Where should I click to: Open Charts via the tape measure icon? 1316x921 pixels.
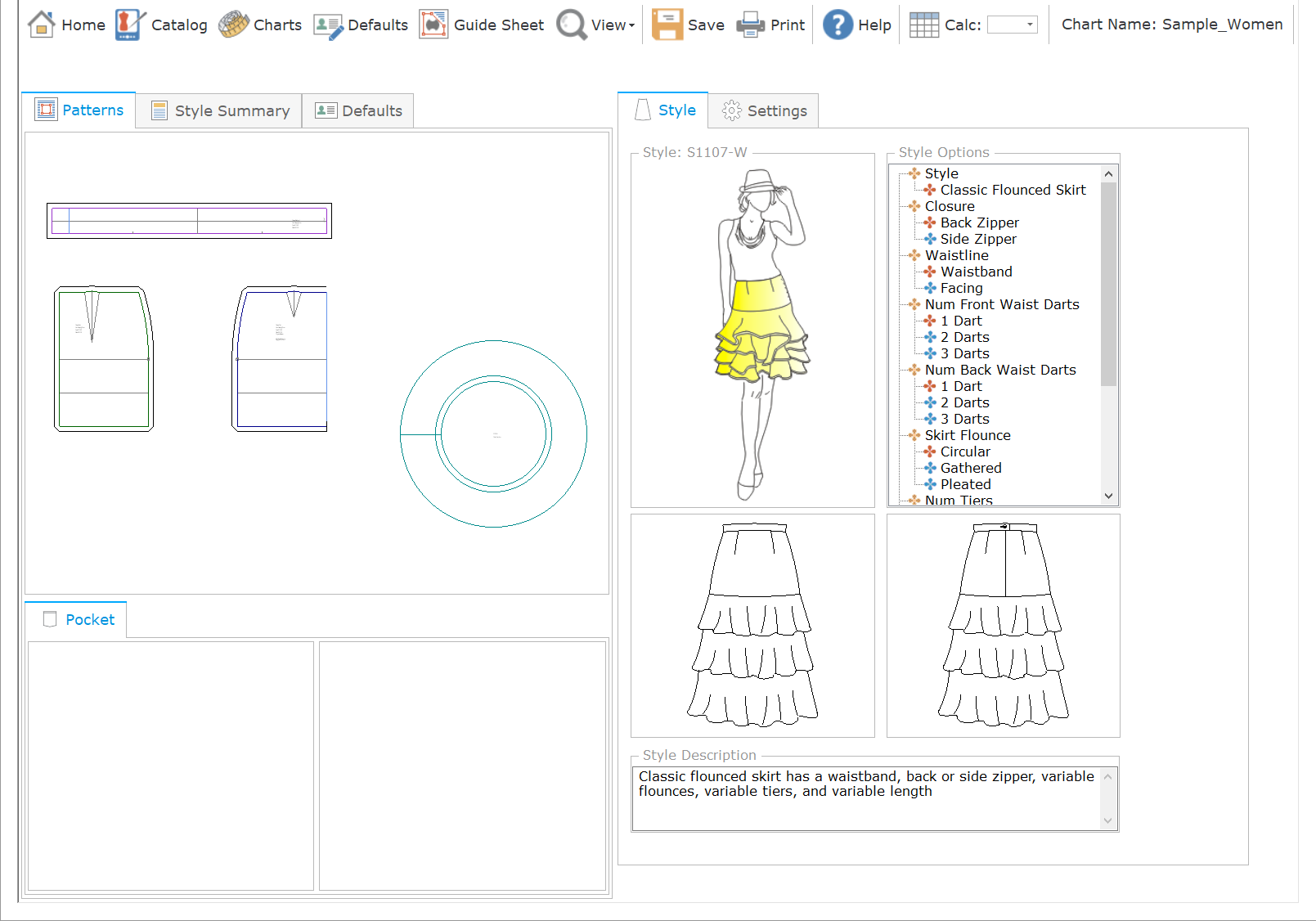(x=234, y=25)
